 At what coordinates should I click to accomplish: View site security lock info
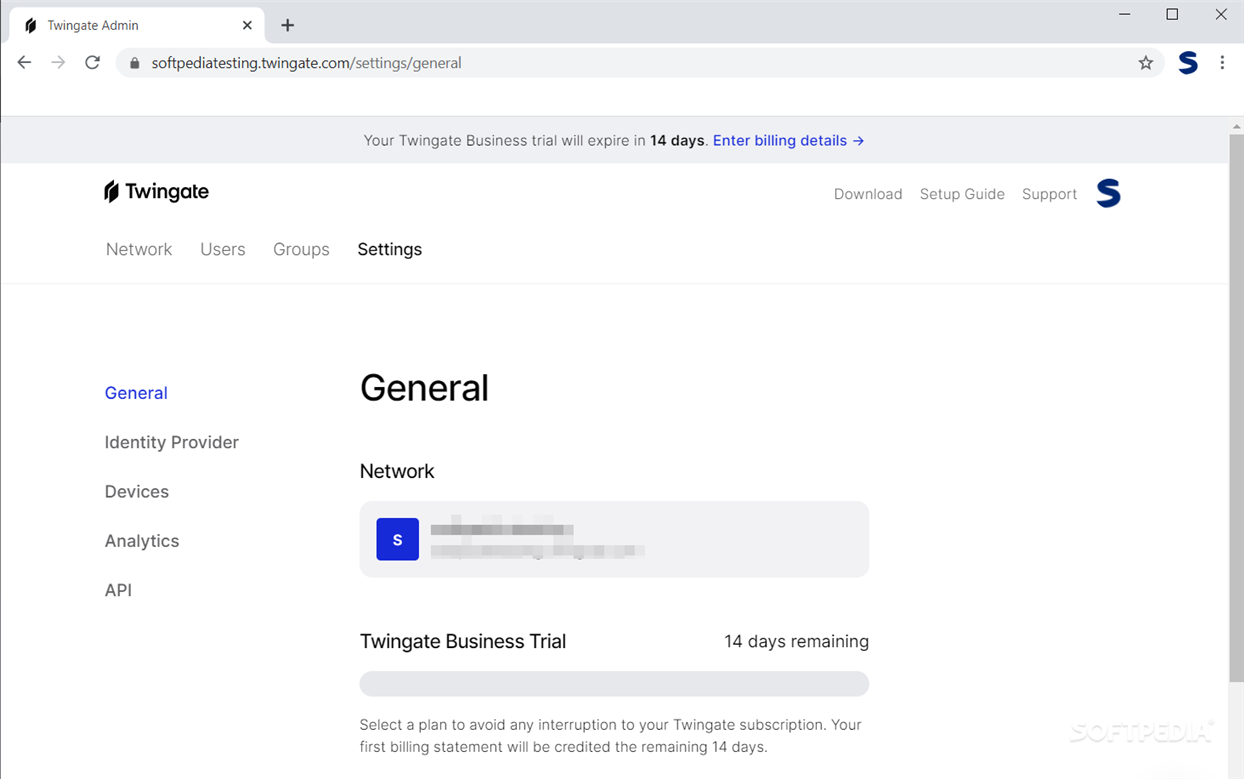pyautogui.click(x=135, y=63)
